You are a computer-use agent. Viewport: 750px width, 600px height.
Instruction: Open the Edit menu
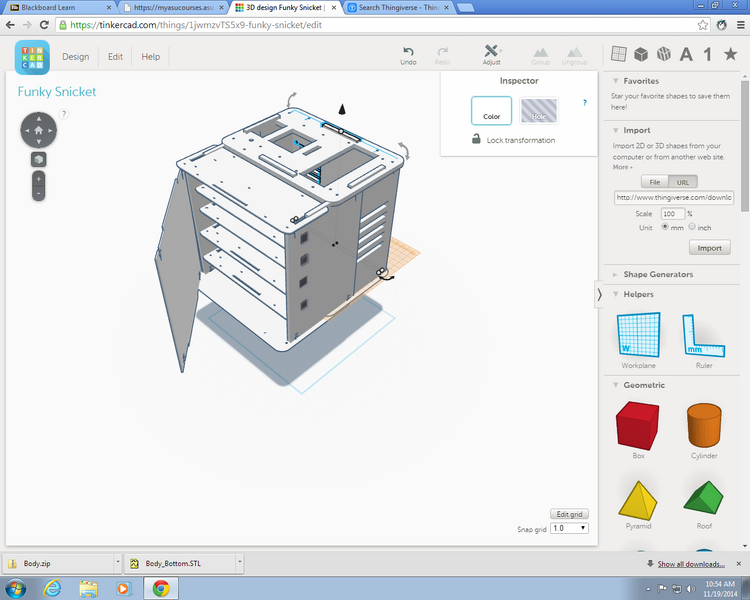click(x=115, y=57)
